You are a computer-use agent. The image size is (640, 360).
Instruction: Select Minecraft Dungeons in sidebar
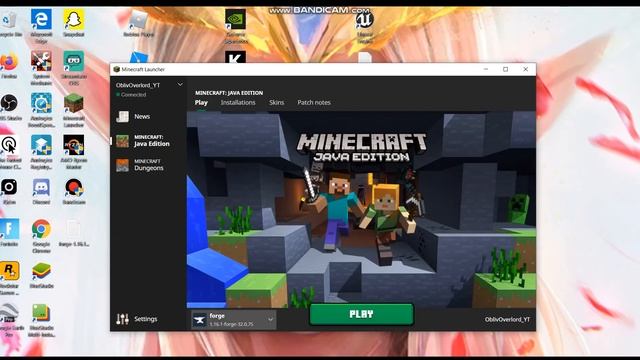pyautogui.click(x=149, y=165)
